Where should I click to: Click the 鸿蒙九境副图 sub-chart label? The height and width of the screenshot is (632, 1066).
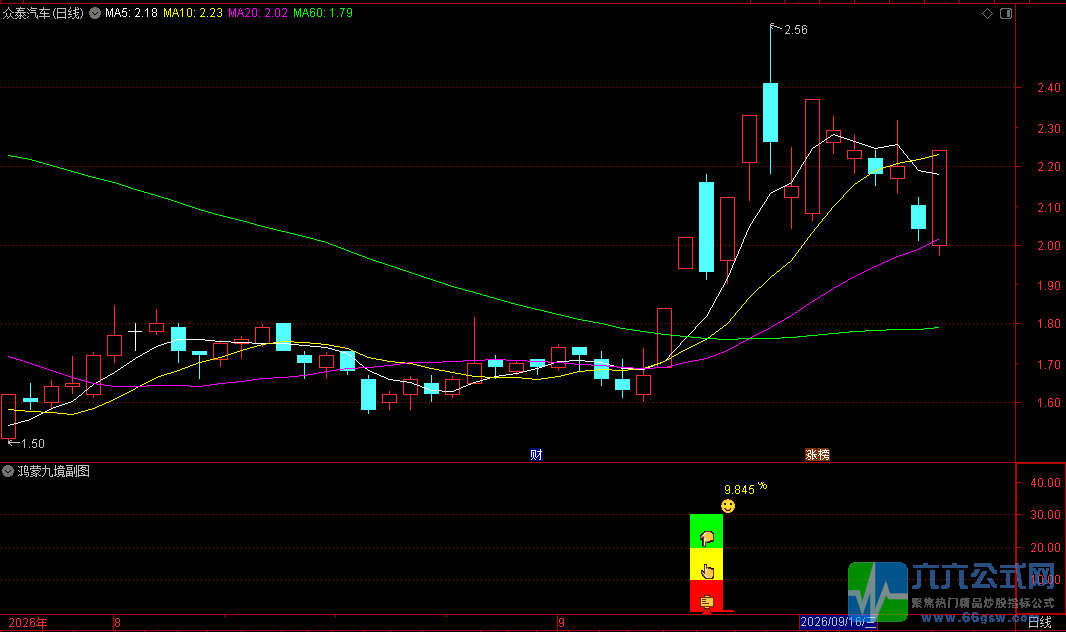[x=54, y=471]
